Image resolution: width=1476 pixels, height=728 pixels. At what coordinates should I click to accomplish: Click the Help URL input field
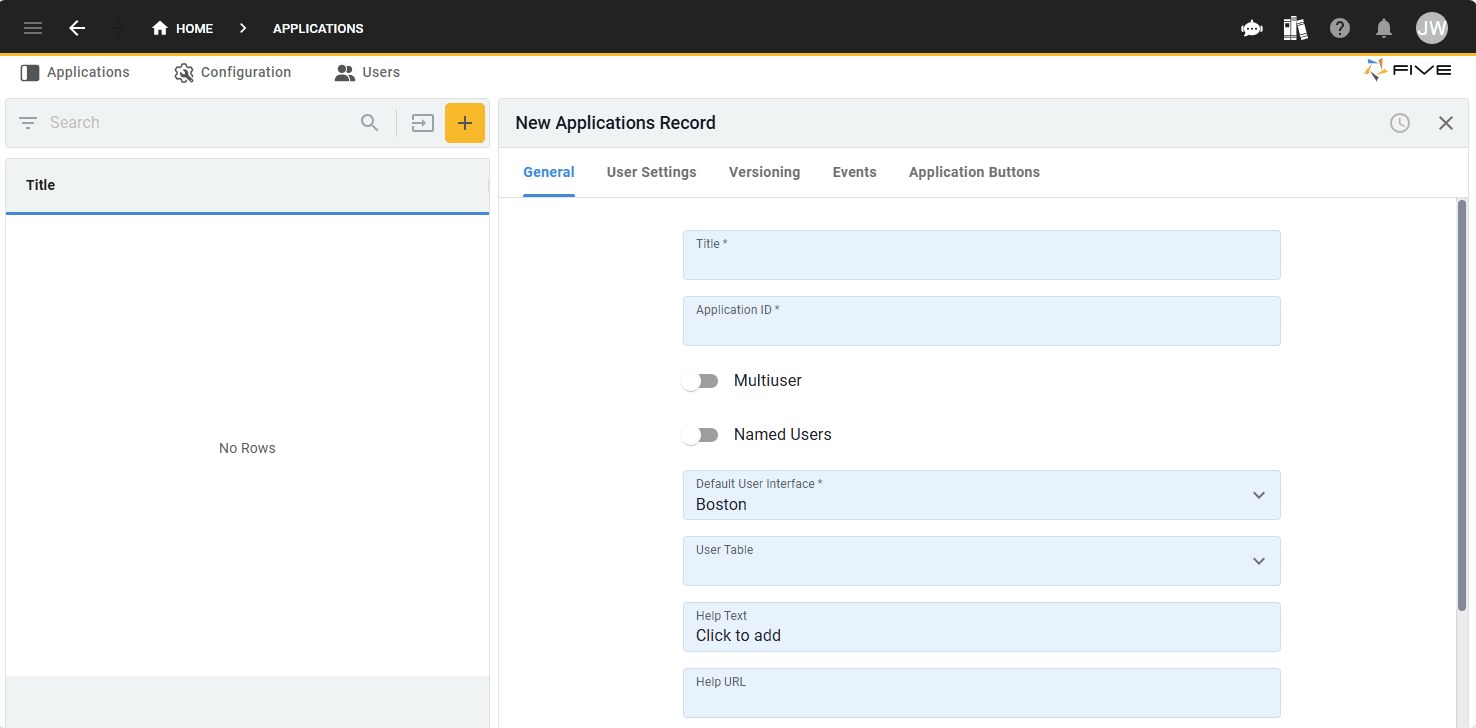982,693
